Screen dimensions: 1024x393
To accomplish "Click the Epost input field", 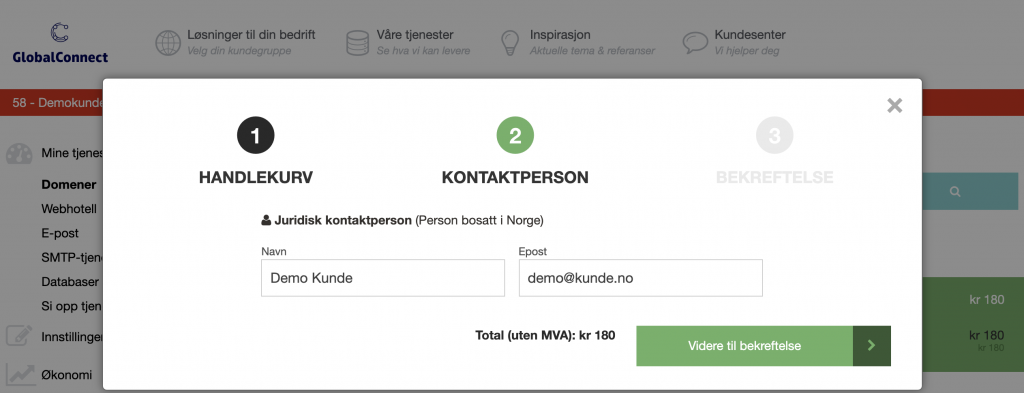I will coord(641,278).
